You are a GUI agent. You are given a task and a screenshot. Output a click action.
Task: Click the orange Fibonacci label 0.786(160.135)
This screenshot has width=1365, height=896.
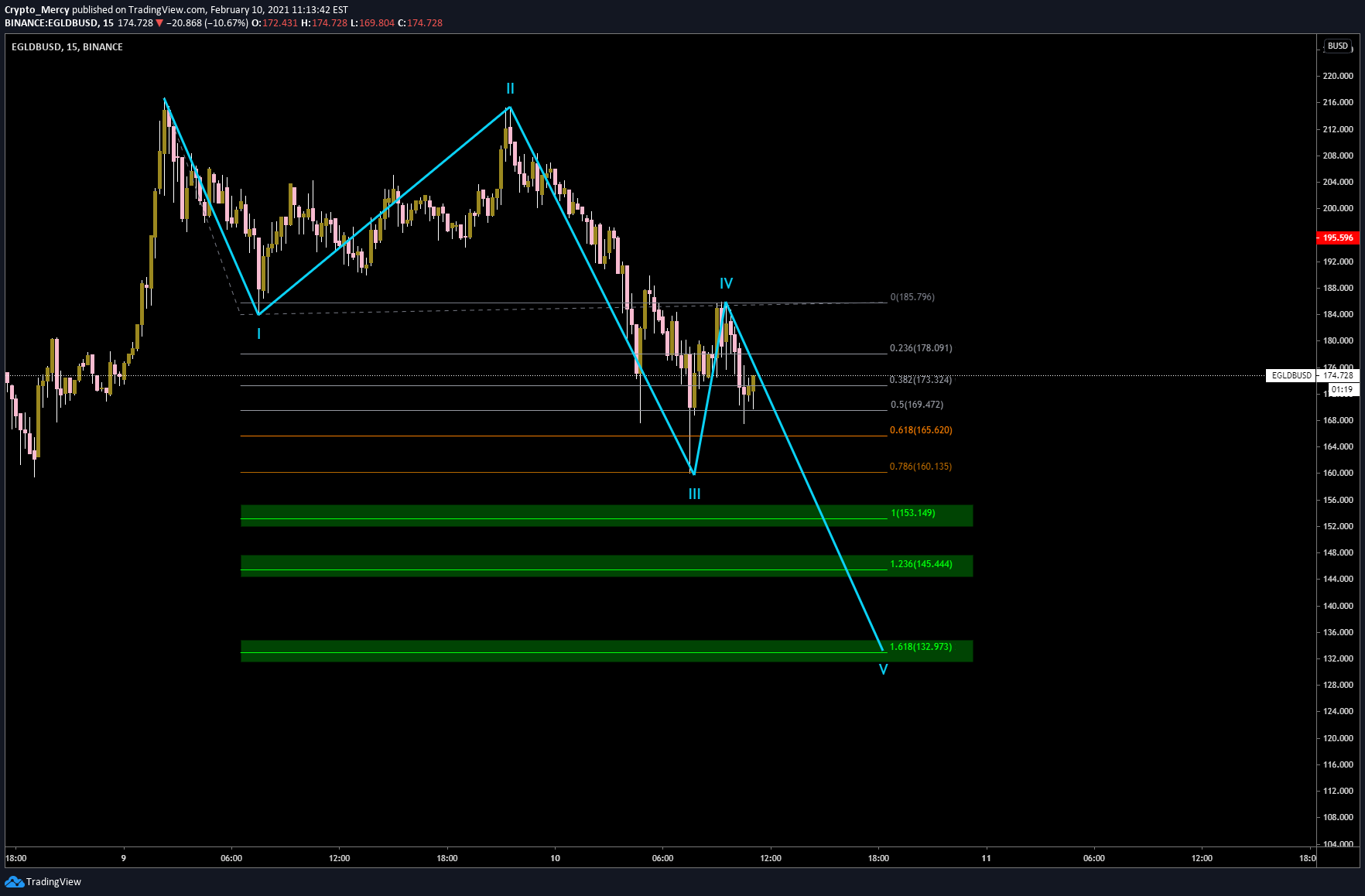tap(921, 467)
